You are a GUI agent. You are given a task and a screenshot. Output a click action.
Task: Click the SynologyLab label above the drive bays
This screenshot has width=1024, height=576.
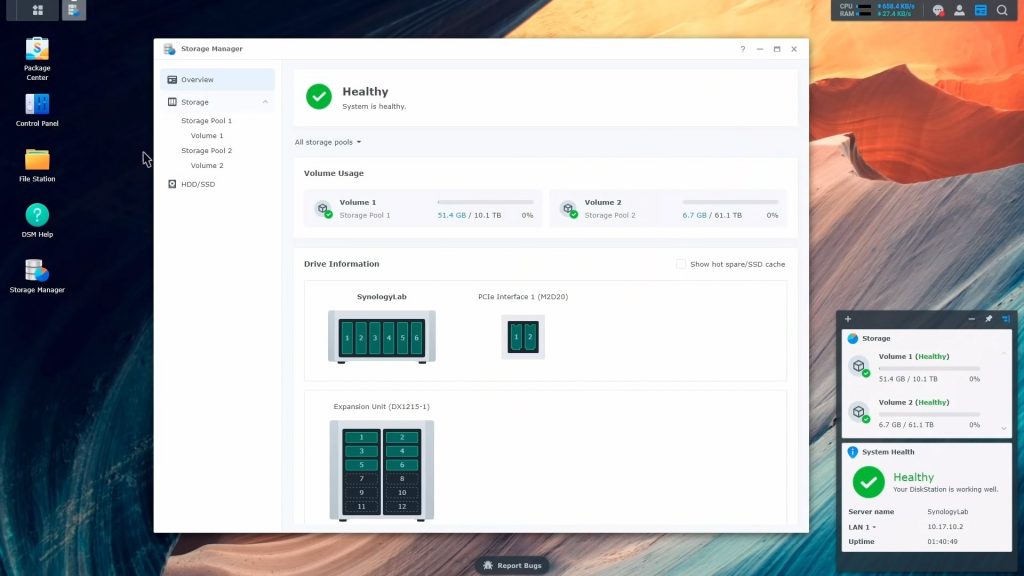pyautogui.click(x=381, y=296)
